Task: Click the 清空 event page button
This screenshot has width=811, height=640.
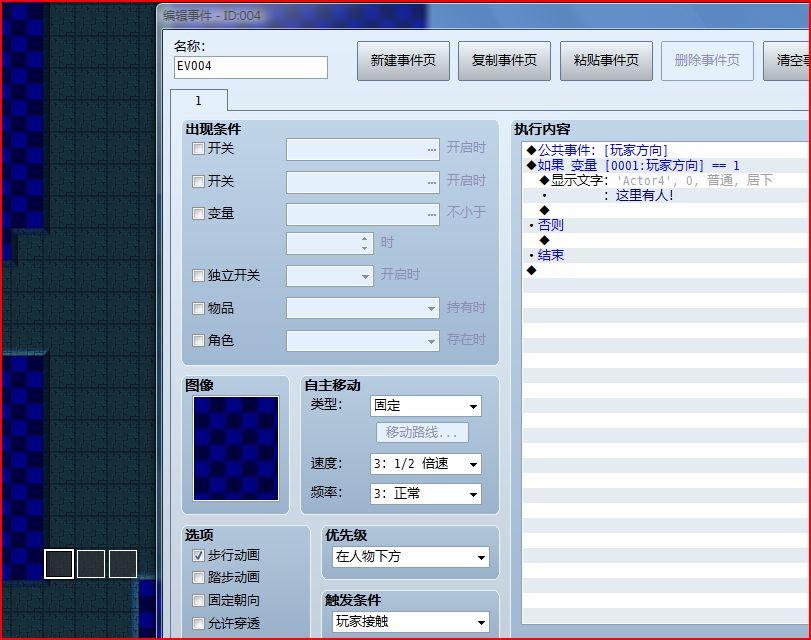Action: coord(787,61)
